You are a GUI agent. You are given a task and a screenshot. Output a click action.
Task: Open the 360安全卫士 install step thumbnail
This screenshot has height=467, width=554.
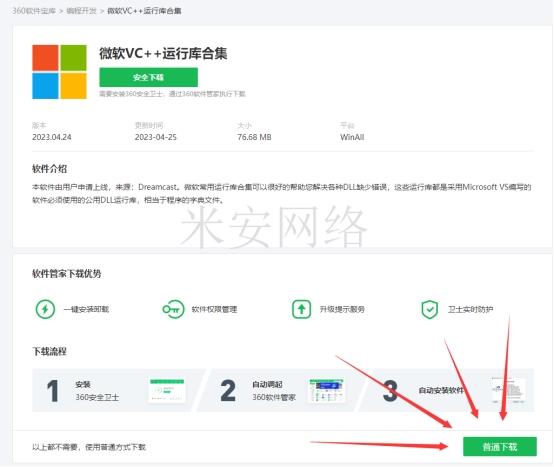(x=167, y=391)
